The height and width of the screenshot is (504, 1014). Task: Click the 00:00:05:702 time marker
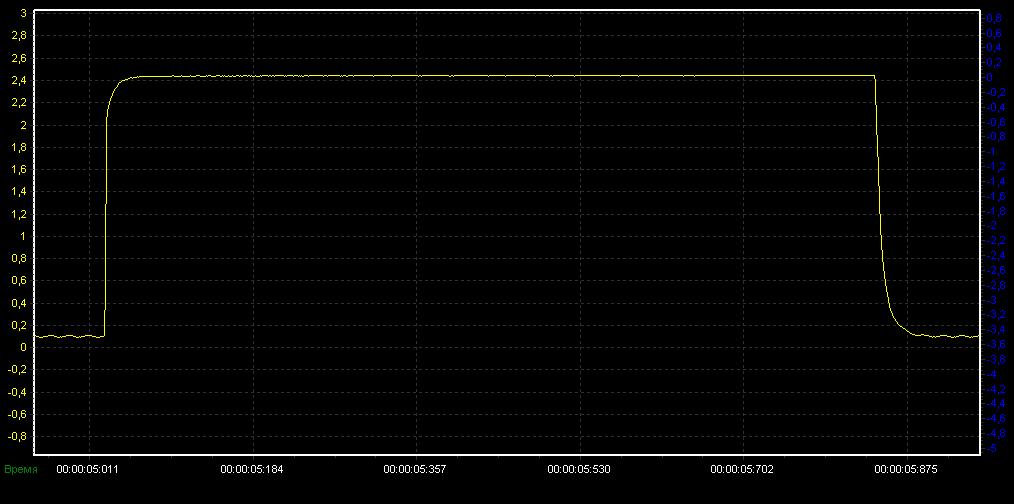click(x=742, y=468)
